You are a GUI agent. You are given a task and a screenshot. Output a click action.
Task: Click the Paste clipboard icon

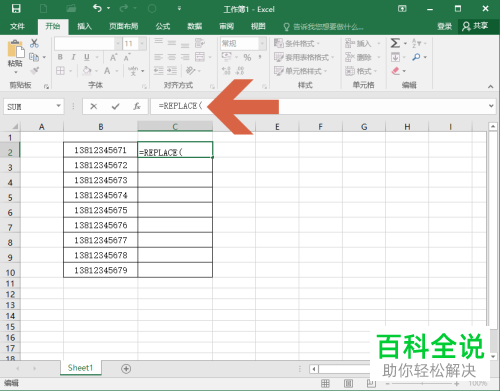[x=16, y=49]
